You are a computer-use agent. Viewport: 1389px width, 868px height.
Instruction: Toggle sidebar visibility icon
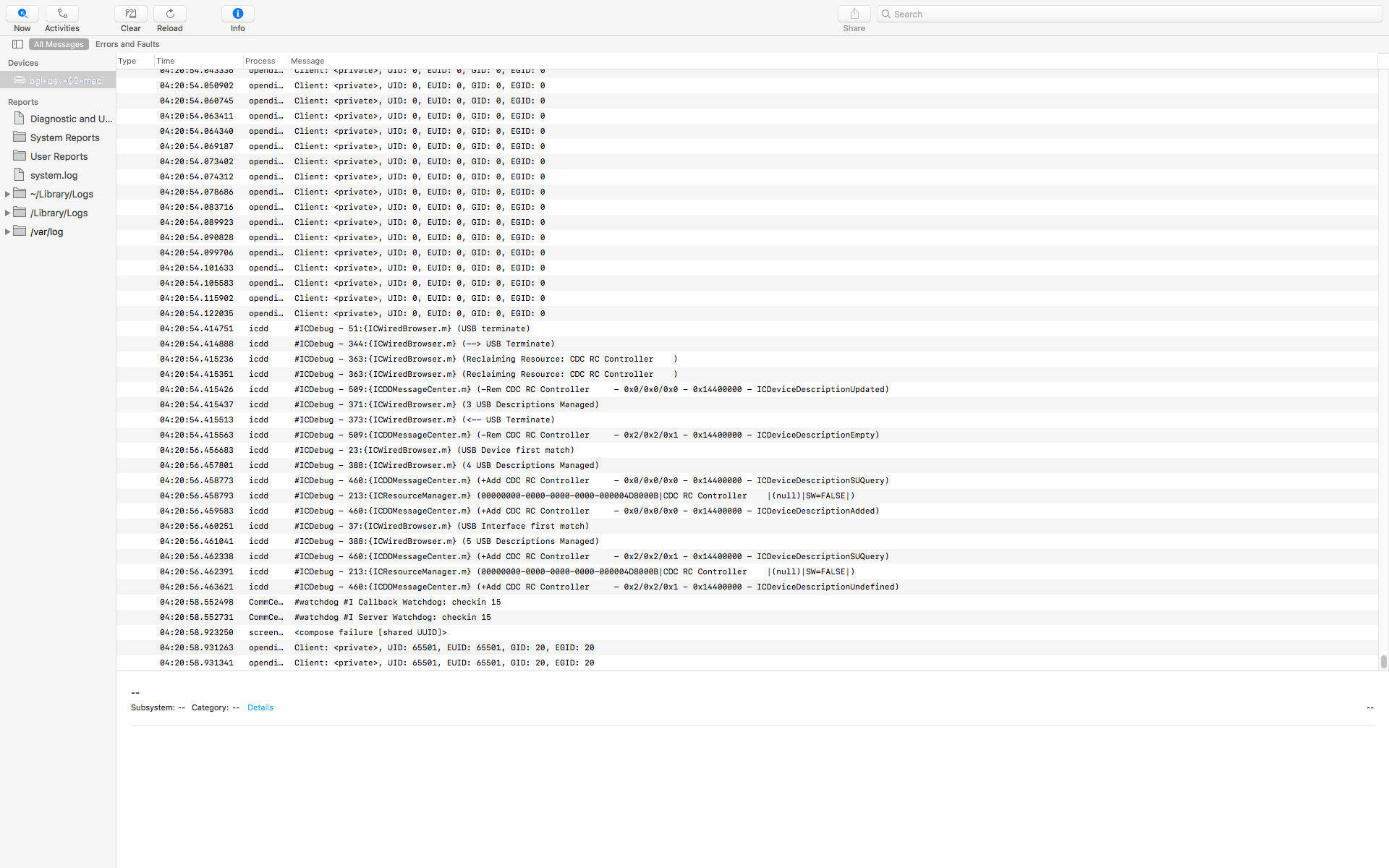[x=18, y=44]
